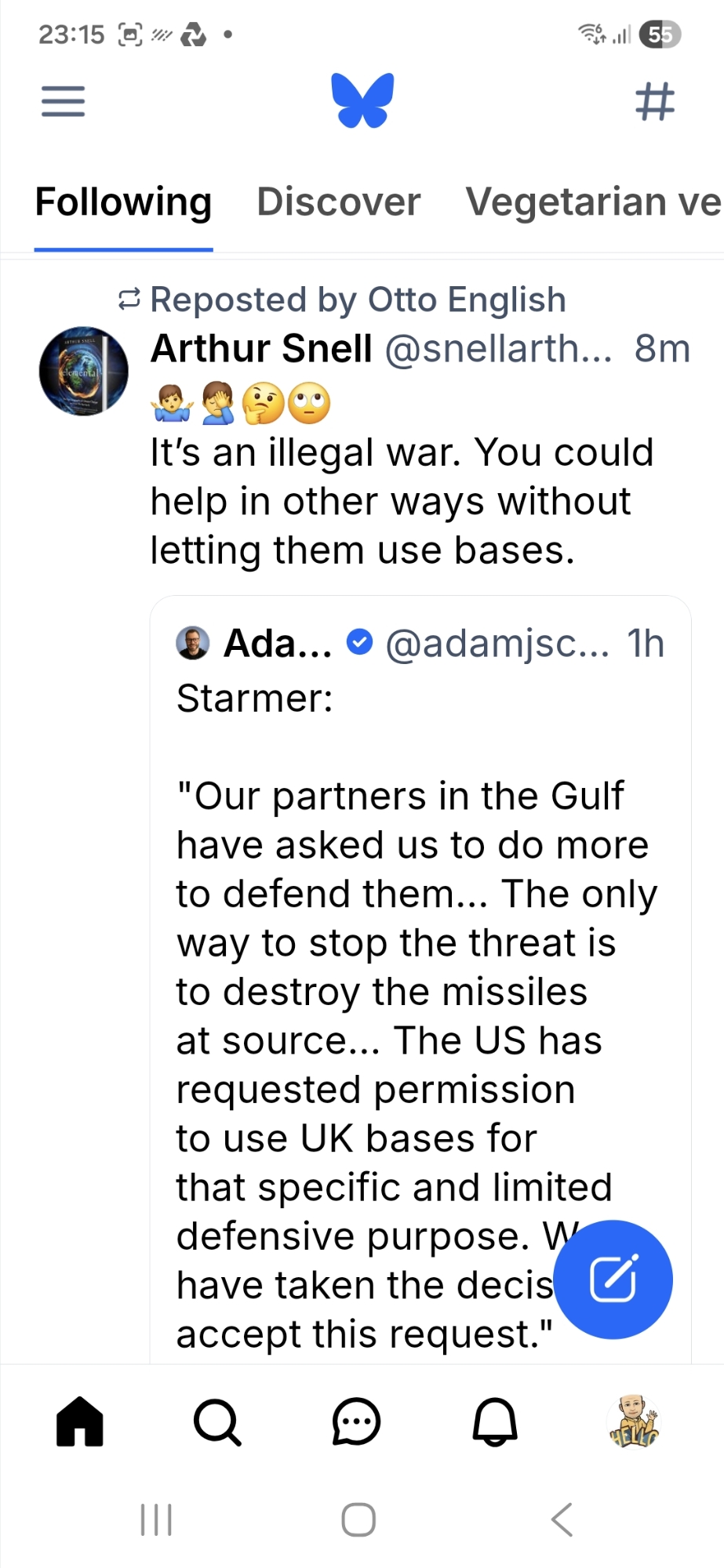
Task: Open my profile avatar tab
Action: tap(634, 1421)
